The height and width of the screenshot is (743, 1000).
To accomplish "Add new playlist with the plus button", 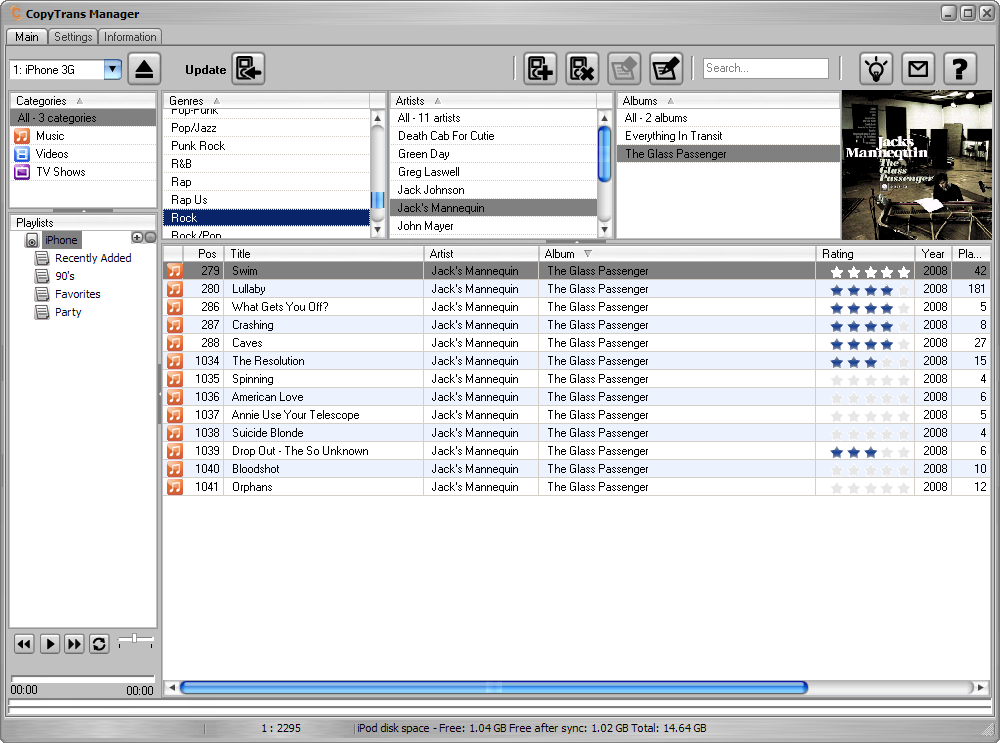I will tap(137, 238).
